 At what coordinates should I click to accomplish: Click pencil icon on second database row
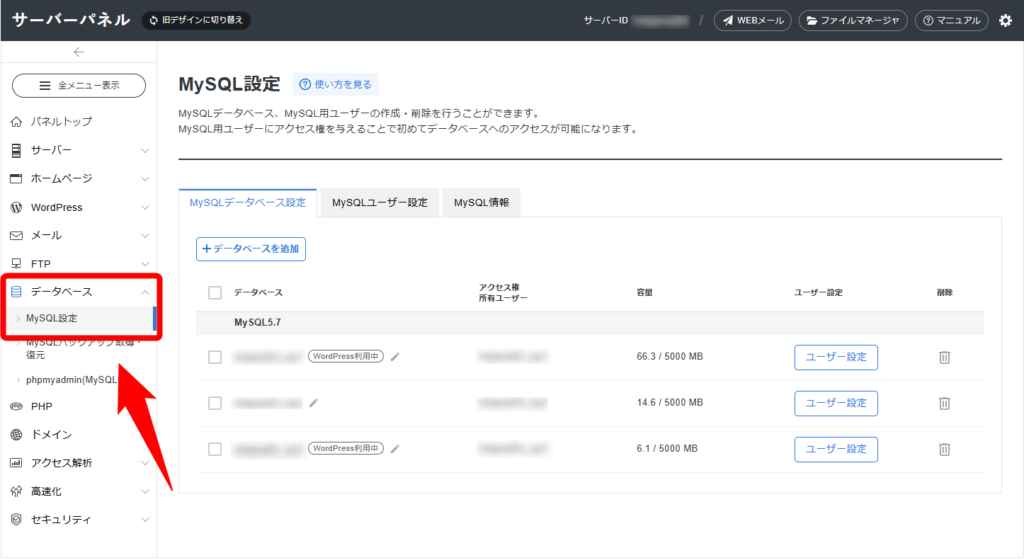[x=314, y=403]
